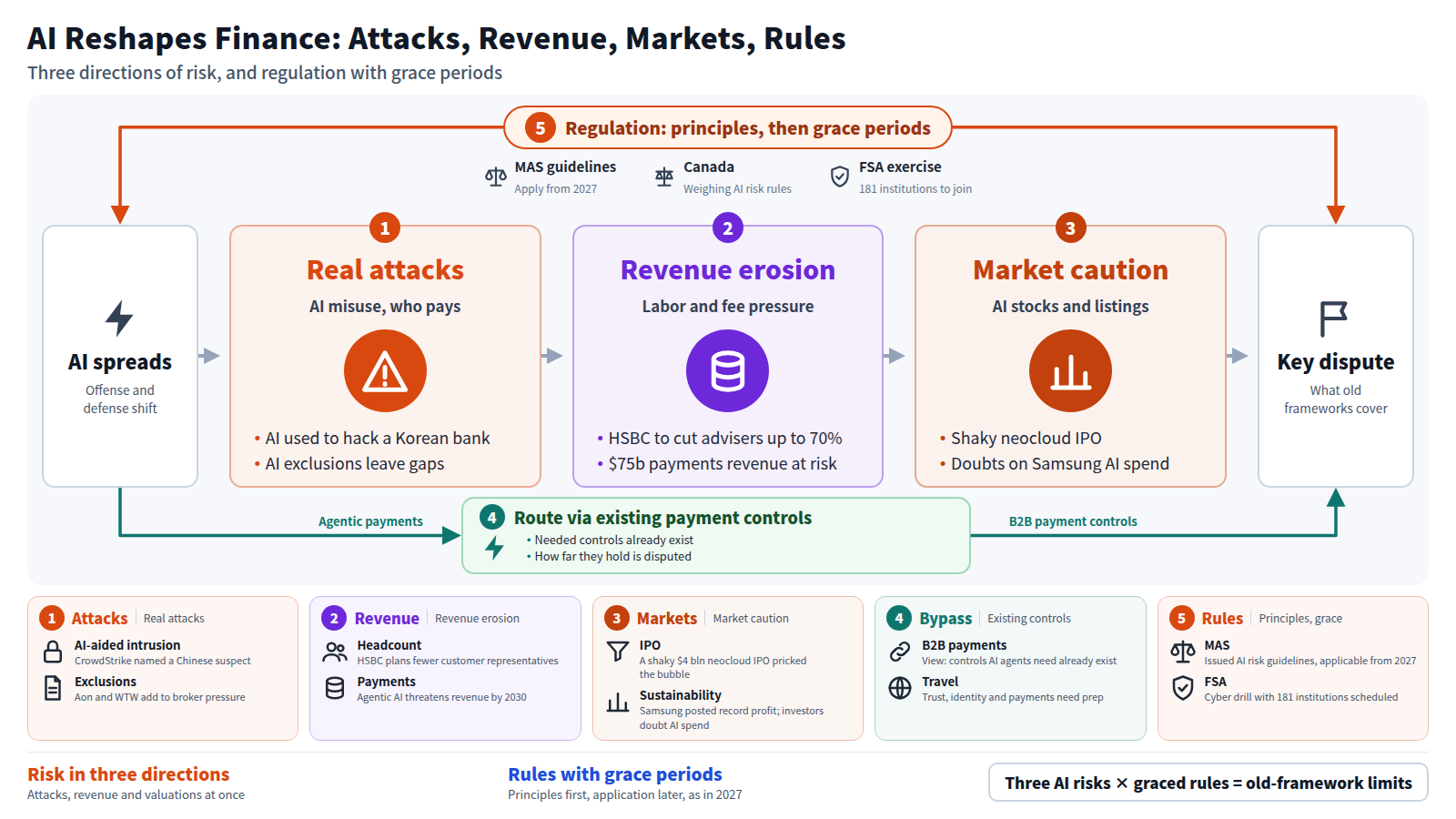1456x819 pixels.
Task: Click the funnel icon next to IPO
Action: [618, 652]
